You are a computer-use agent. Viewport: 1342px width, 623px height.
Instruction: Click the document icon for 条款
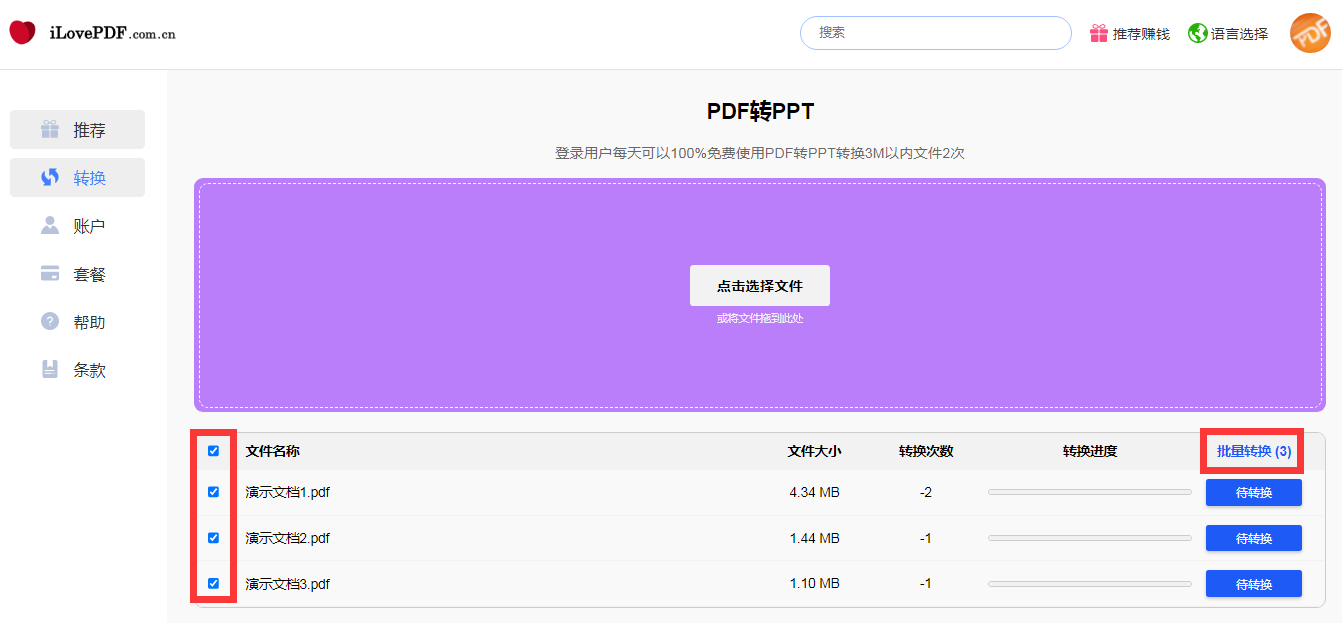(50, 370)
